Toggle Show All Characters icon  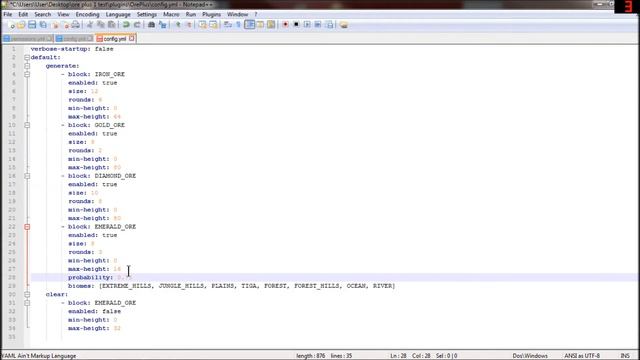pyautogui.click(x=238, y=25)
